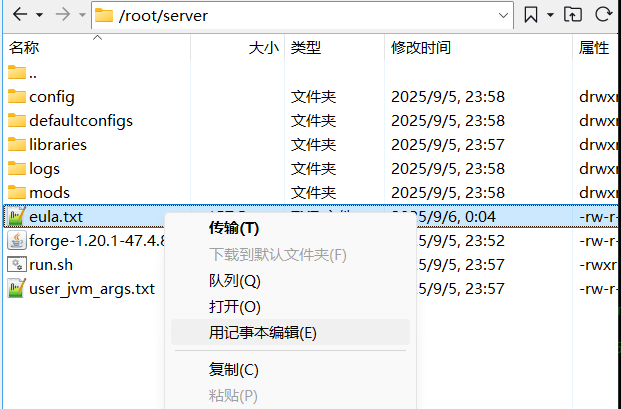Open the back history dropdown arrow

39,15
